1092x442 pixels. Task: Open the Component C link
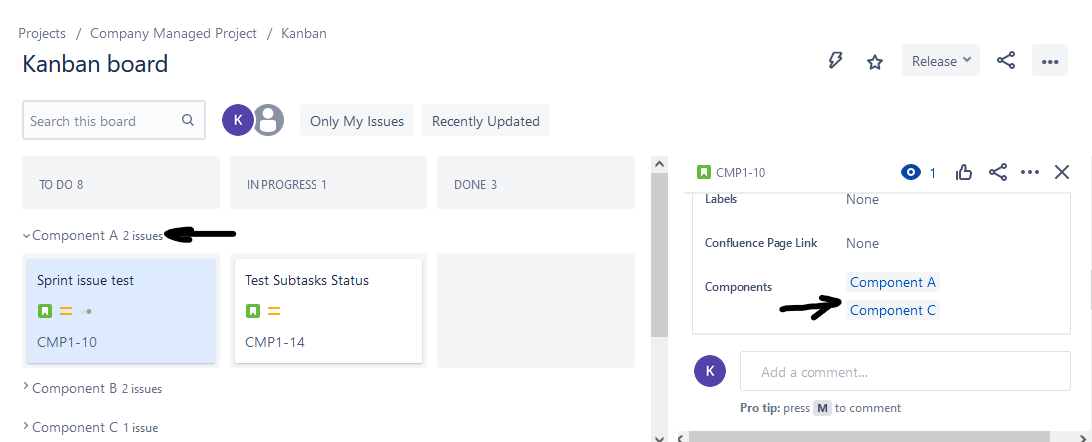point(893,310)
